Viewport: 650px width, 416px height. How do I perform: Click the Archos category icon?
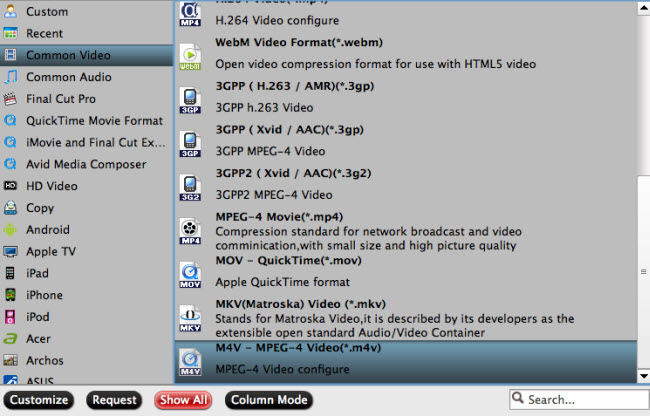pos(10,360)
